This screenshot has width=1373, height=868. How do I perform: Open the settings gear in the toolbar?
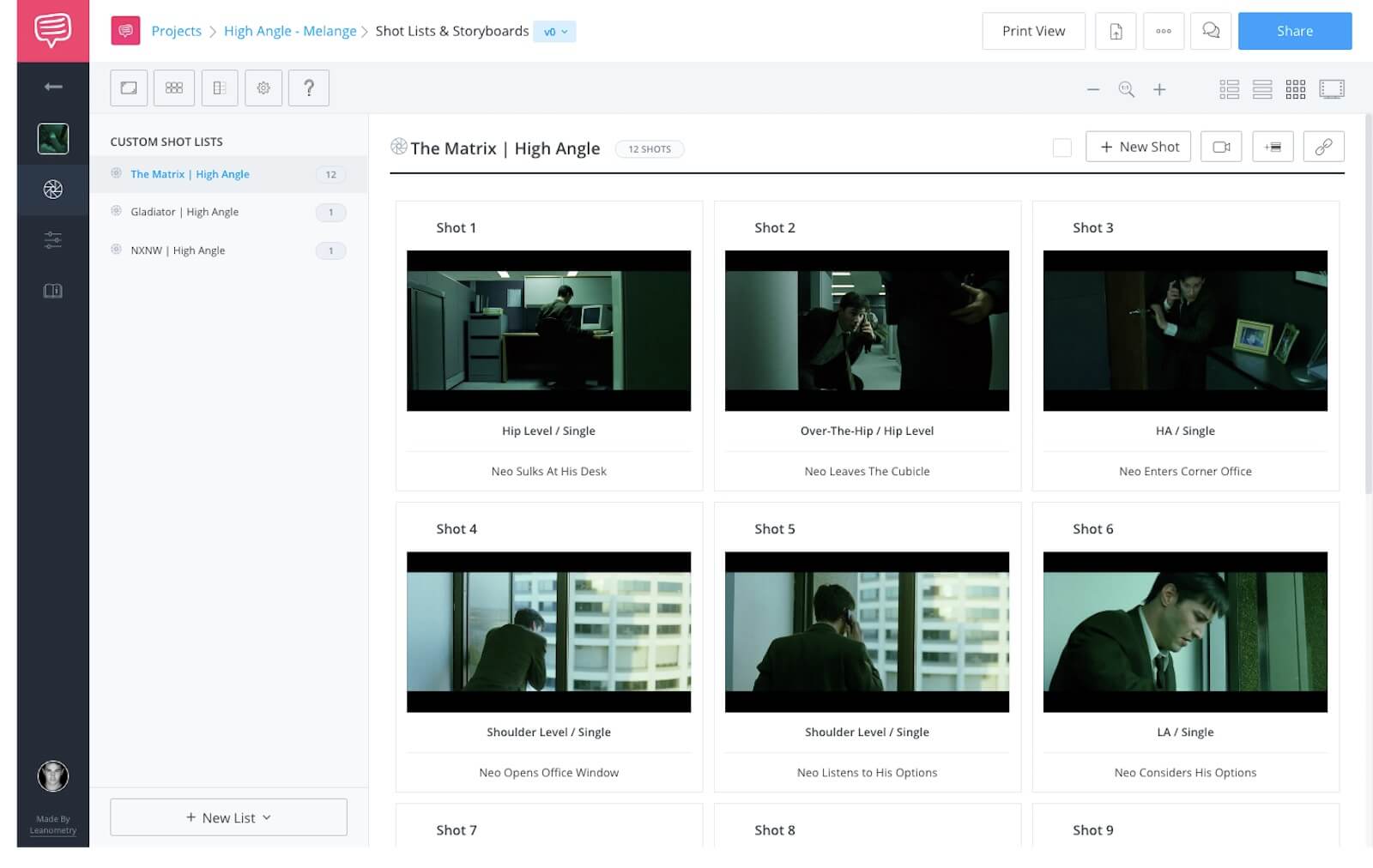[x=263, y=87]
